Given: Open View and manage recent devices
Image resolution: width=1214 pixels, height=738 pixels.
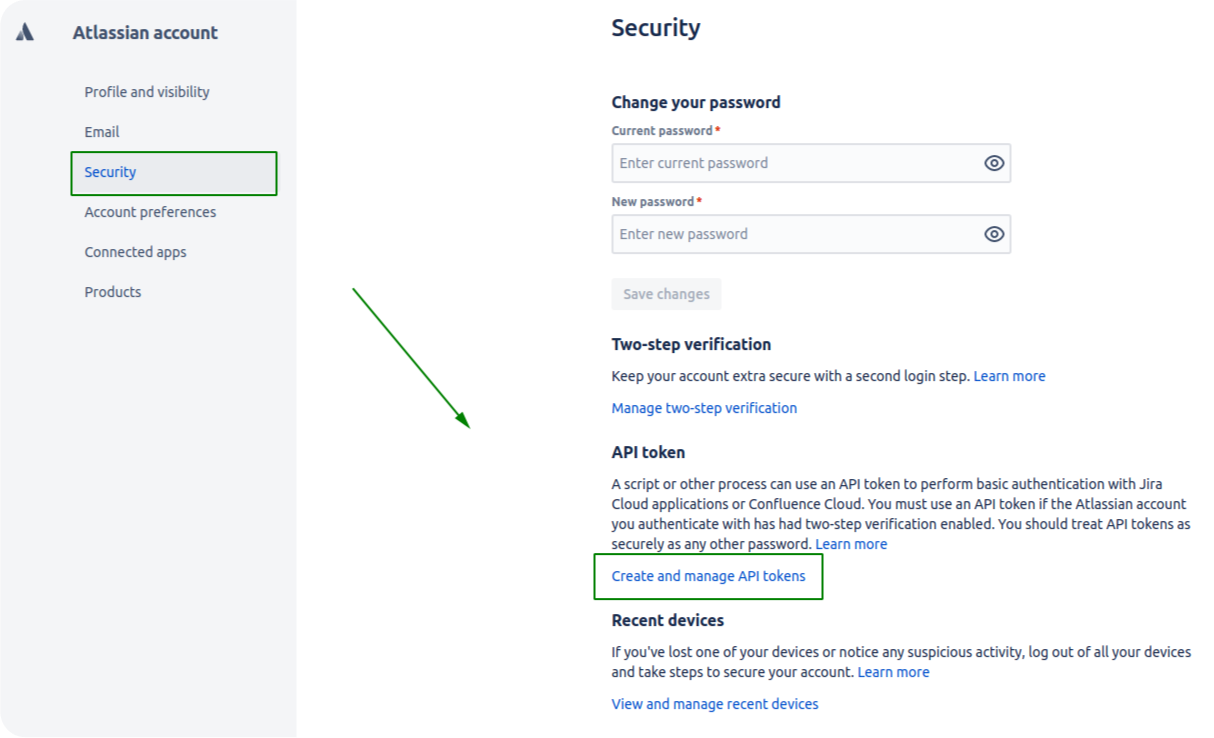Looking at the screenshot, I should click(x=715, y=703).
